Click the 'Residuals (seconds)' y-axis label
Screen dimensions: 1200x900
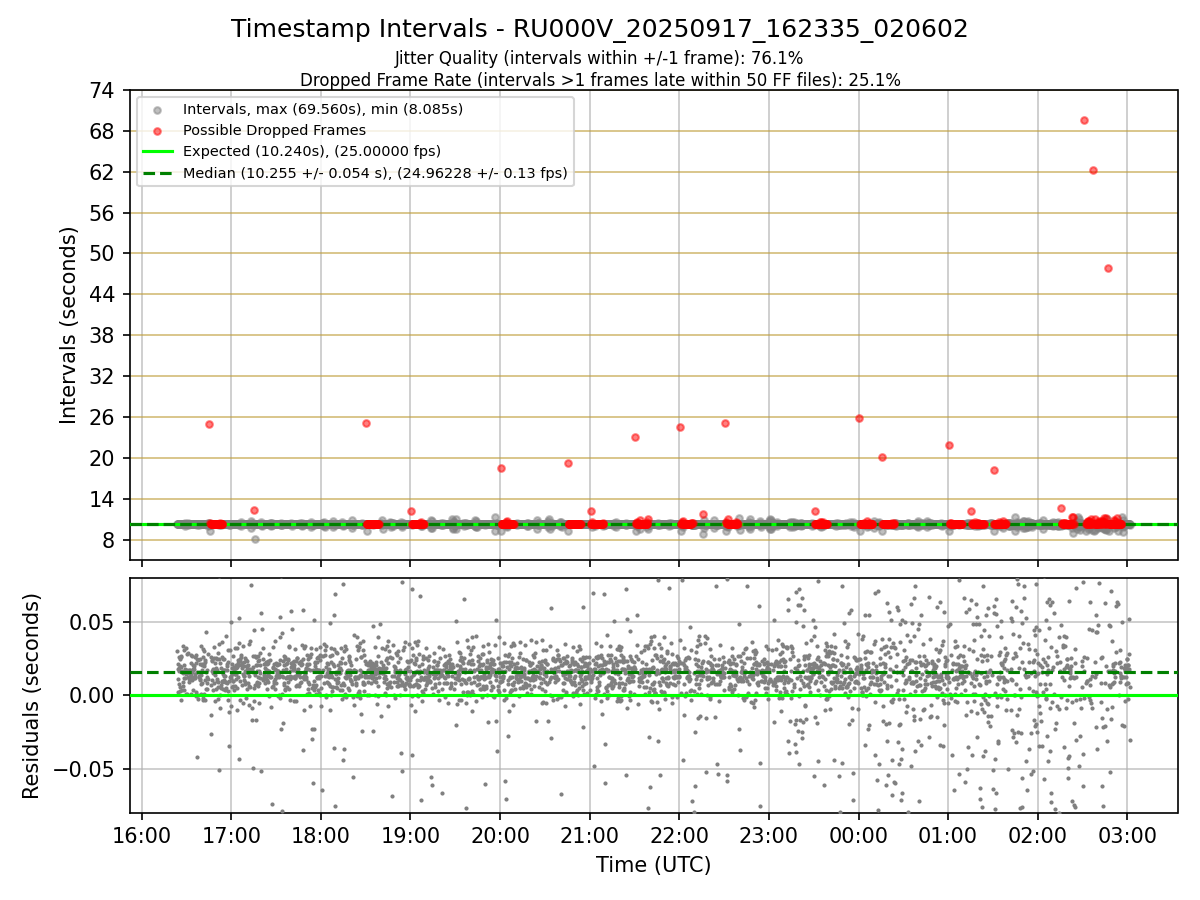[31, 696]
